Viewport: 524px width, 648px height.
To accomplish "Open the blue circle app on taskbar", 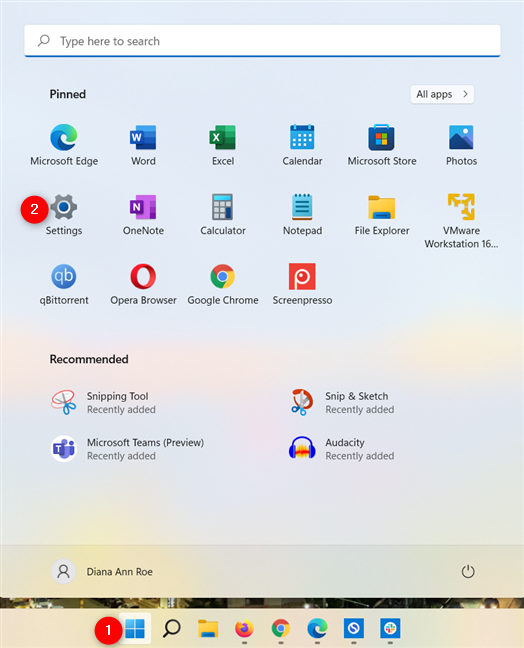I will 354,629.
